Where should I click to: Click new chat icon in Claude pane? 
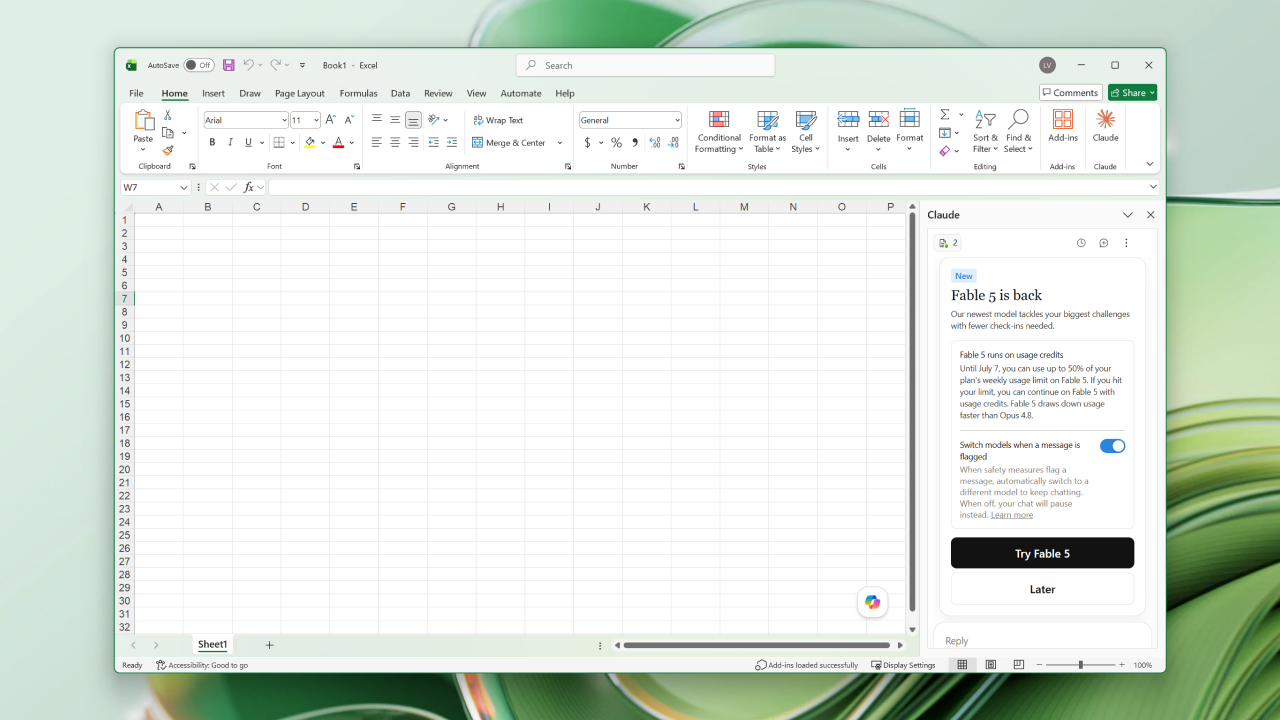(1104, 243)
